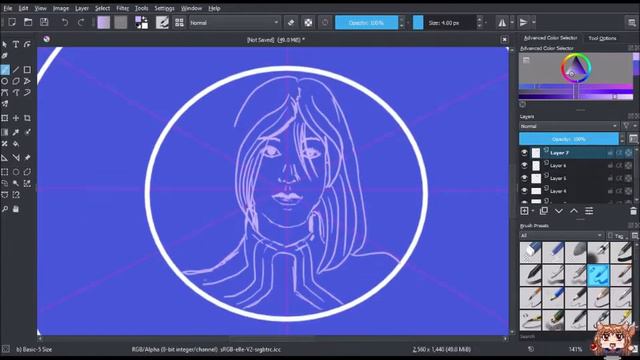This screenshot has width=640, height=360.
Task: Expand the vertical mirror options arrow
Action: (533, 22)
